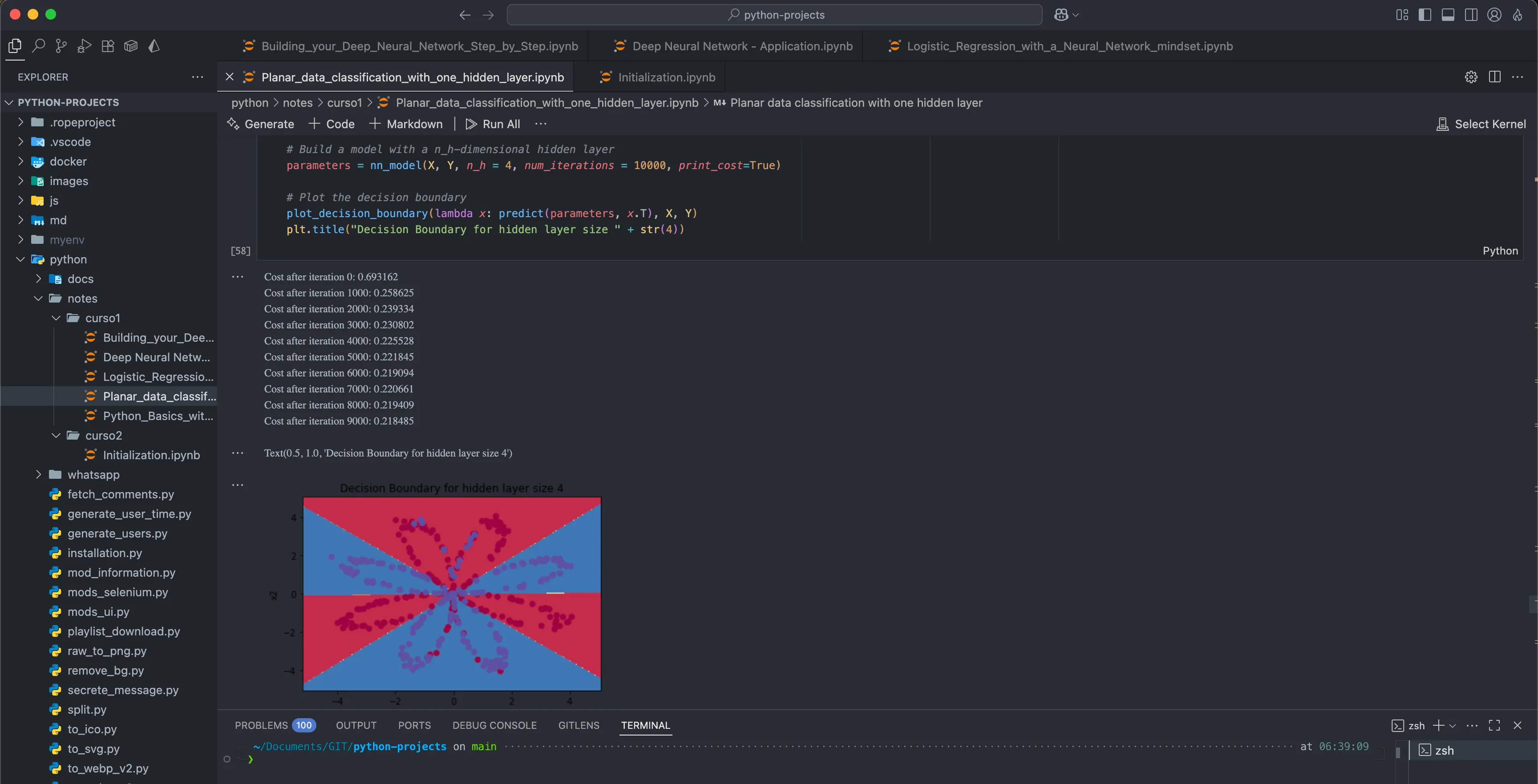Open the PORTS panel tab
Image resolution: width=1538 pixels, height=784 pixels.
(414, 725)
